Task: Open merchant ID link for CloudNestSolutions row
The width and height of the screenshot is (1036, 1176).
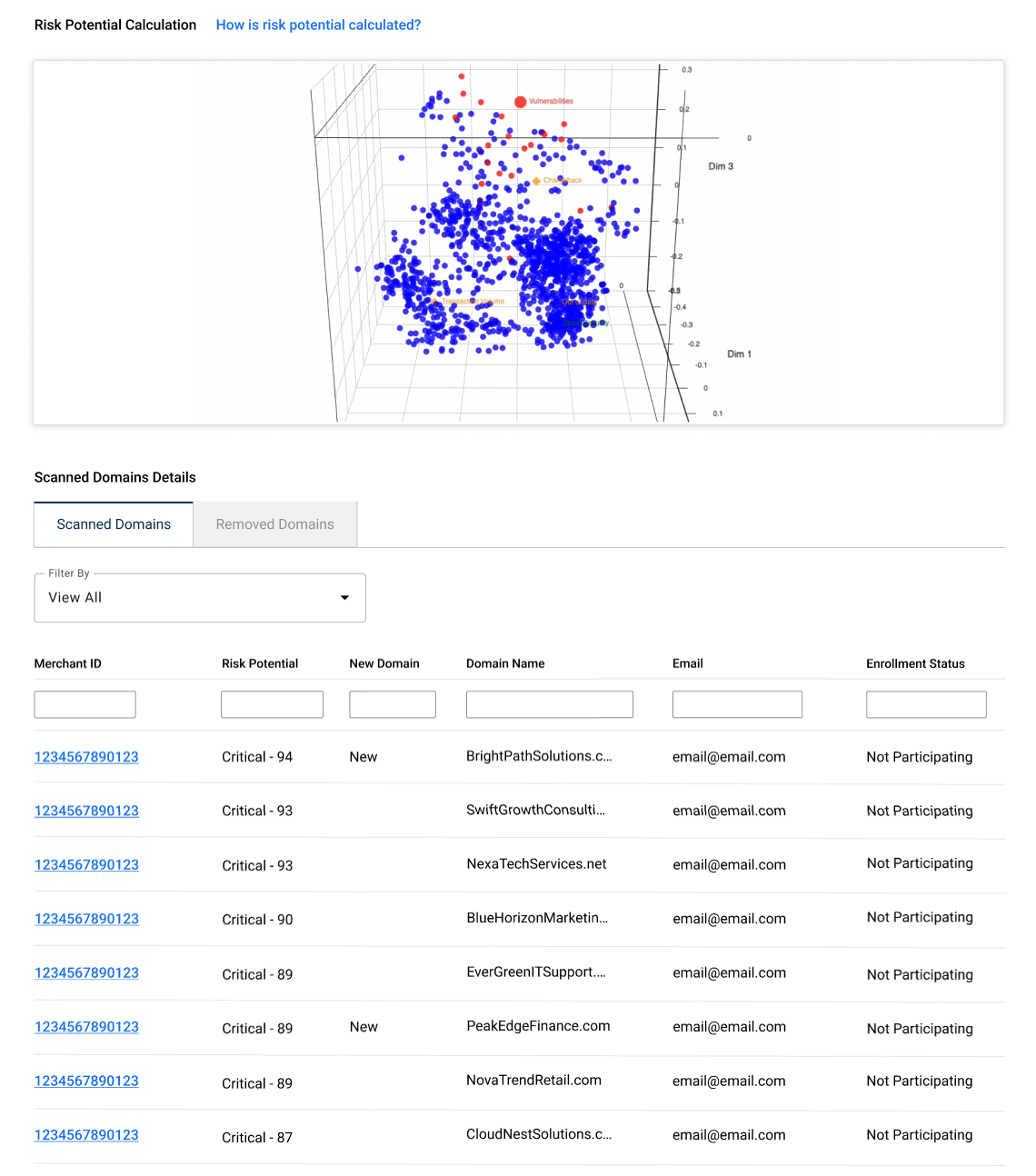Action: point(86,1135)
